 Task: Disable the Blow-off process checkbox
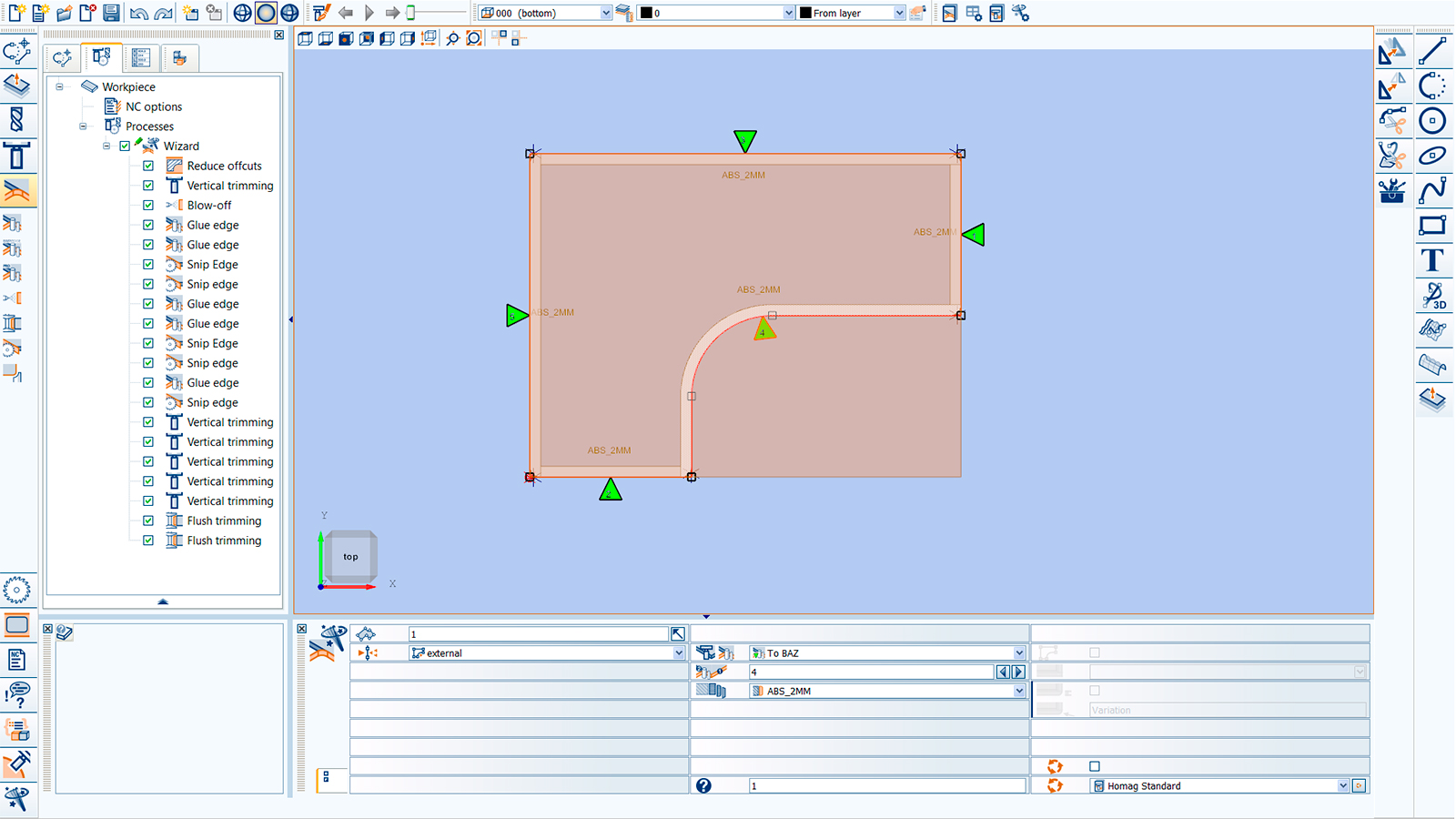147,205
